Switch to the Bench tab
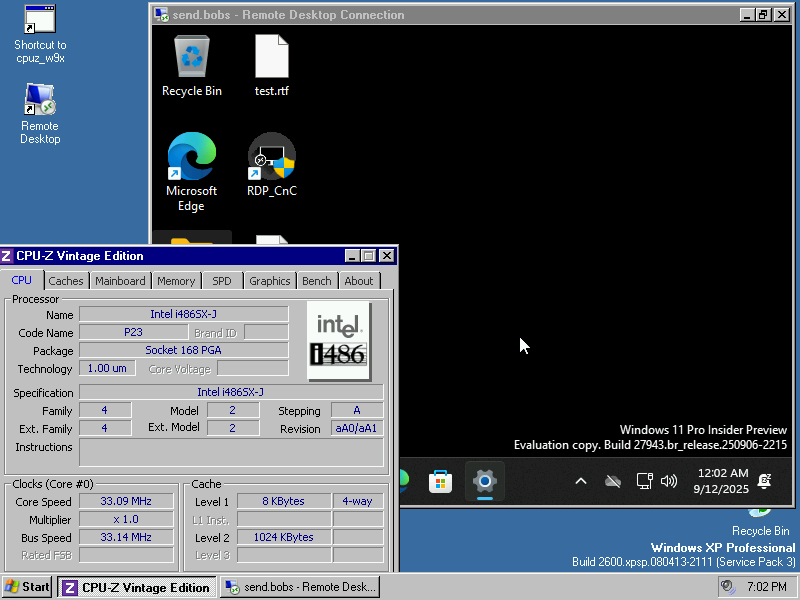This screenshot has height=600, width=800. coord(317,281)
